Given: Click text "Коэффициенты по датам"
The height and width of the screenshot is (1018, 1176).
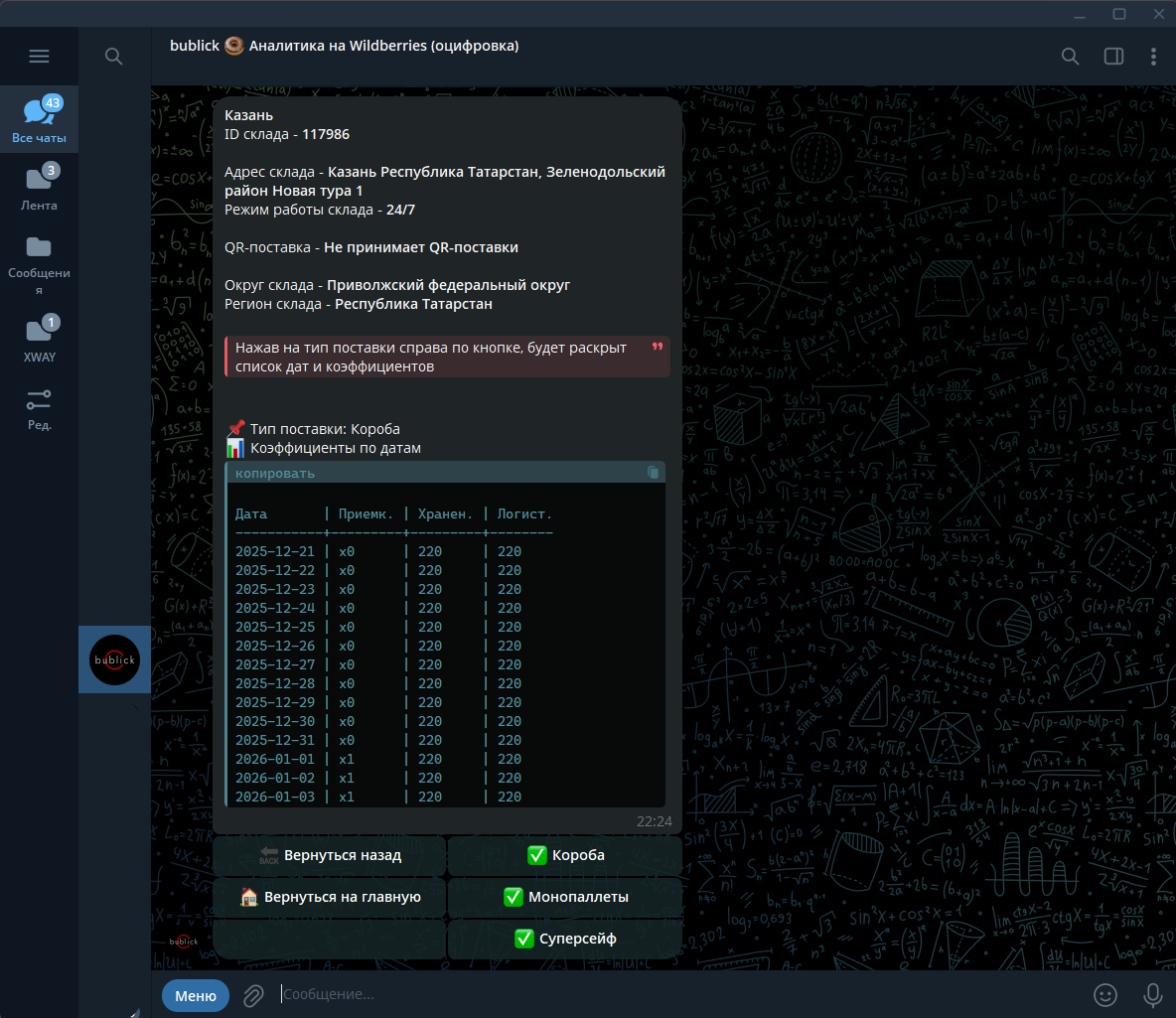Looking at the screenshot, I should 336,448.
